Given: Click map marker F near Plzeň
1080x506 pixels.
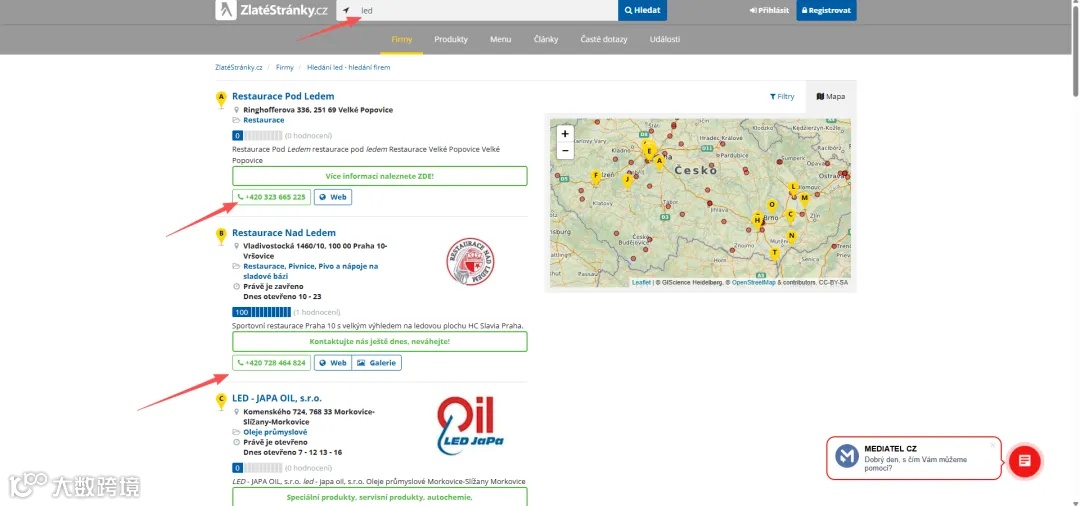Looking at the screenshot, I should (595, 178).
